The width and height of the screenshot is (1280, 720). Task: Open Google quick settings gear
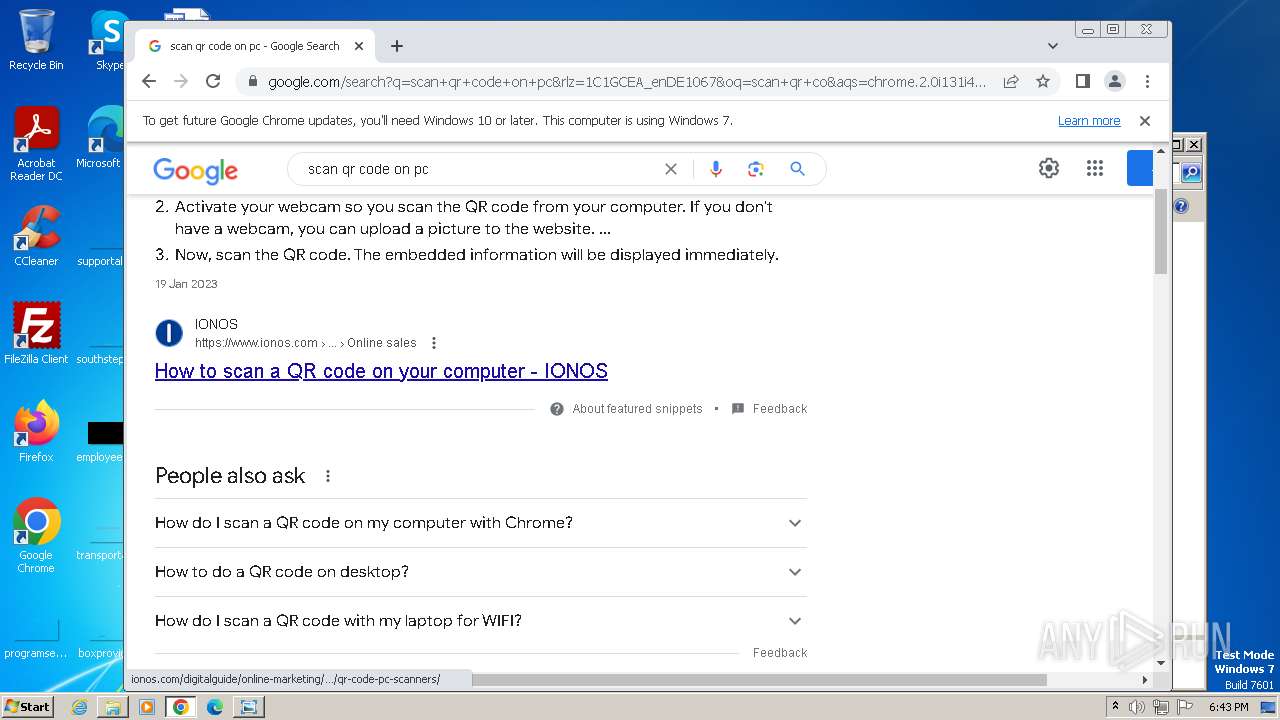(x=1048, y=168)
